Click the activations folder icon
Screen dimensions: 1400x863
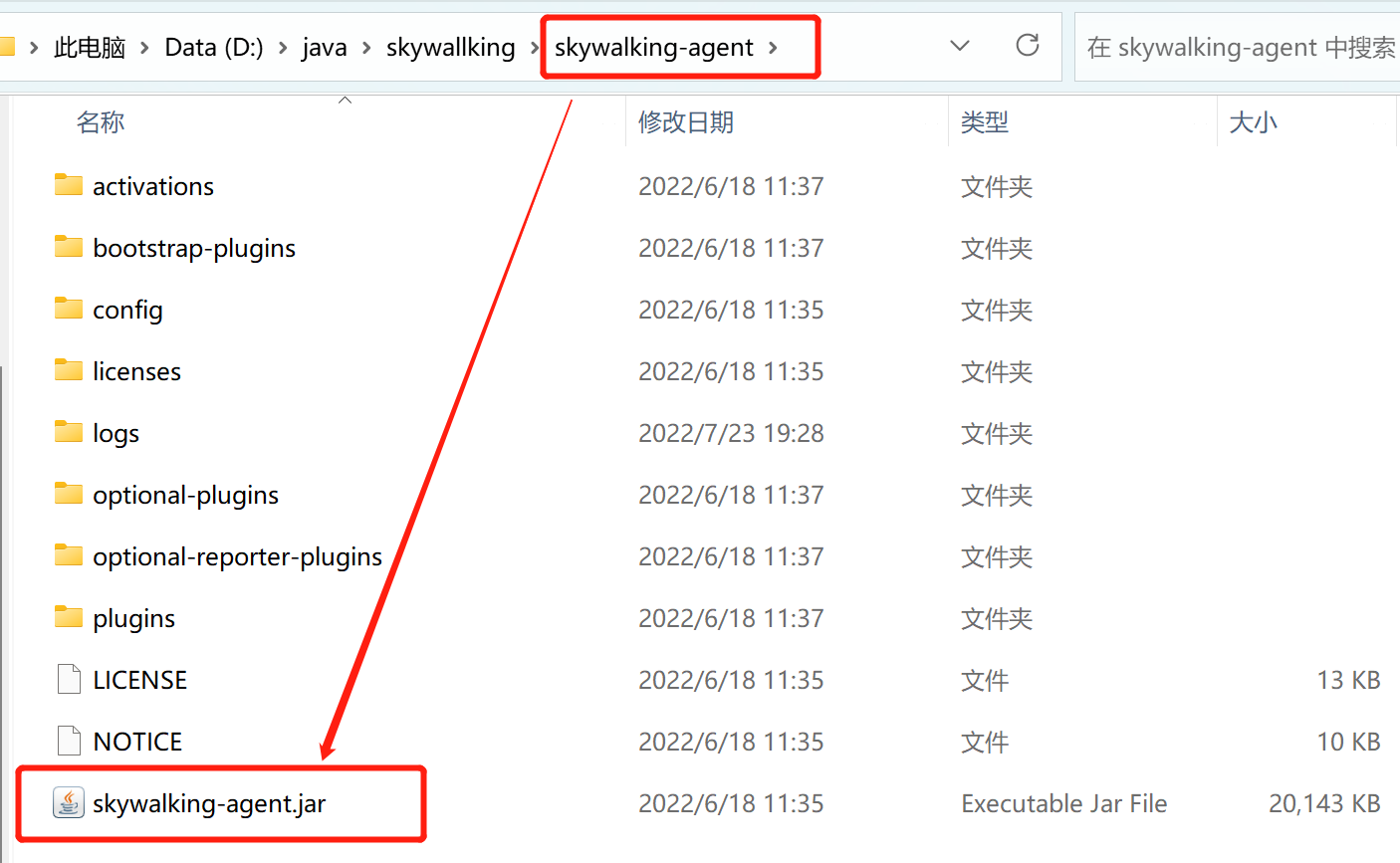click(69, 185)
